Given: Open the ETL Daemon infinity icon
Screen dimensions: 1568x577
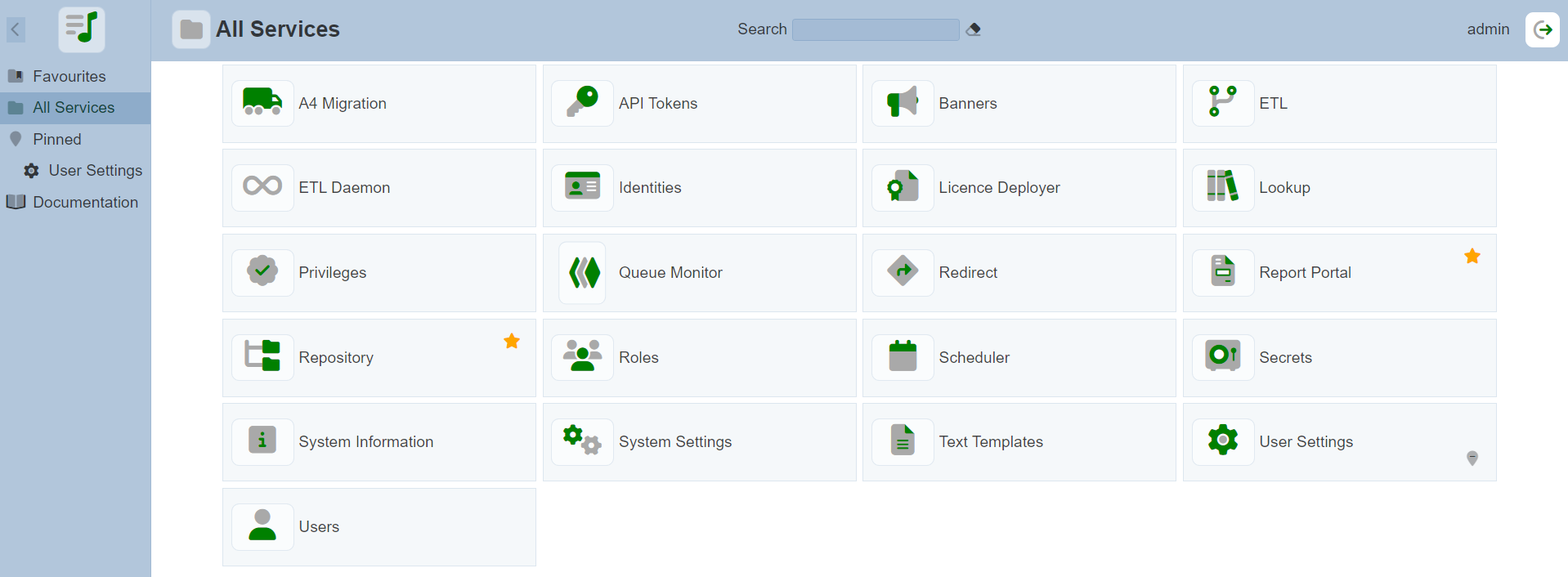Looking at the screenshot, I should point(262,187).
